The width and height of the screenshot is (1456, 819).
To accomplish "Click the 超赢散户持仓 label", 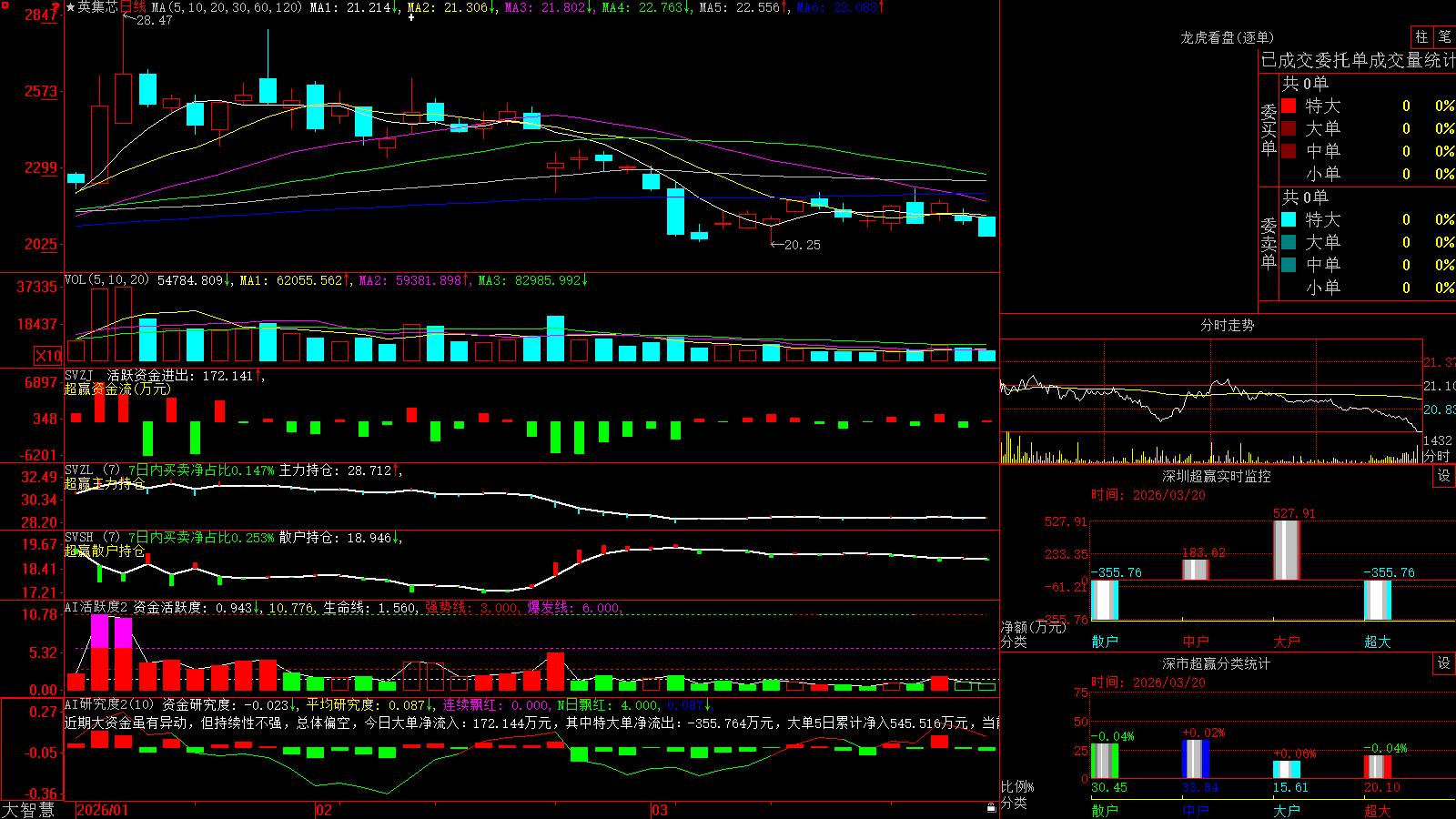I will 105,551.
